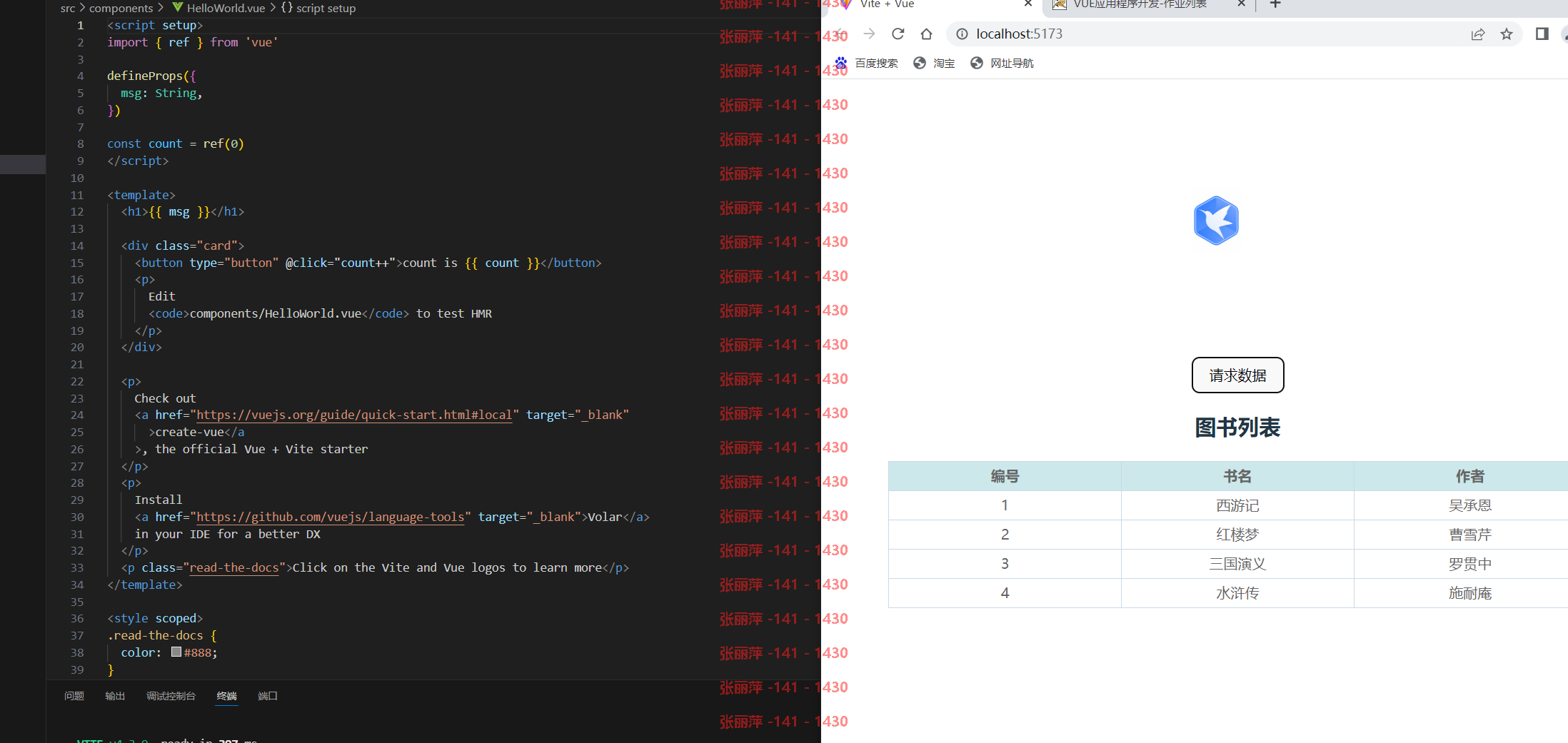Bookmark page with the star icon
This screenshot has width=1568, height=743.
tap(1506, 34)
